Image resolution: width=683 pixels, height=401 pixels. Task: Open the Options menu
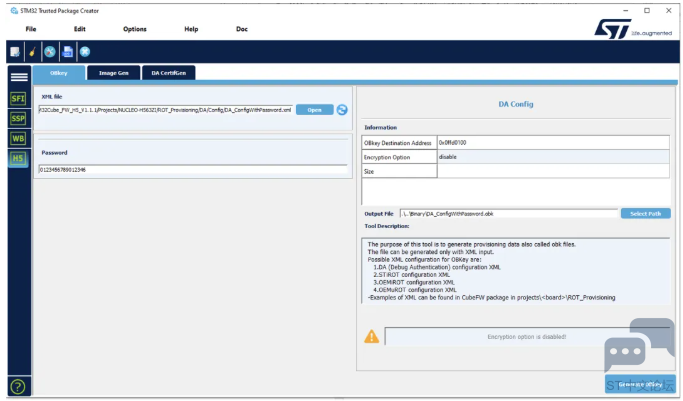[x=135, y=29]
